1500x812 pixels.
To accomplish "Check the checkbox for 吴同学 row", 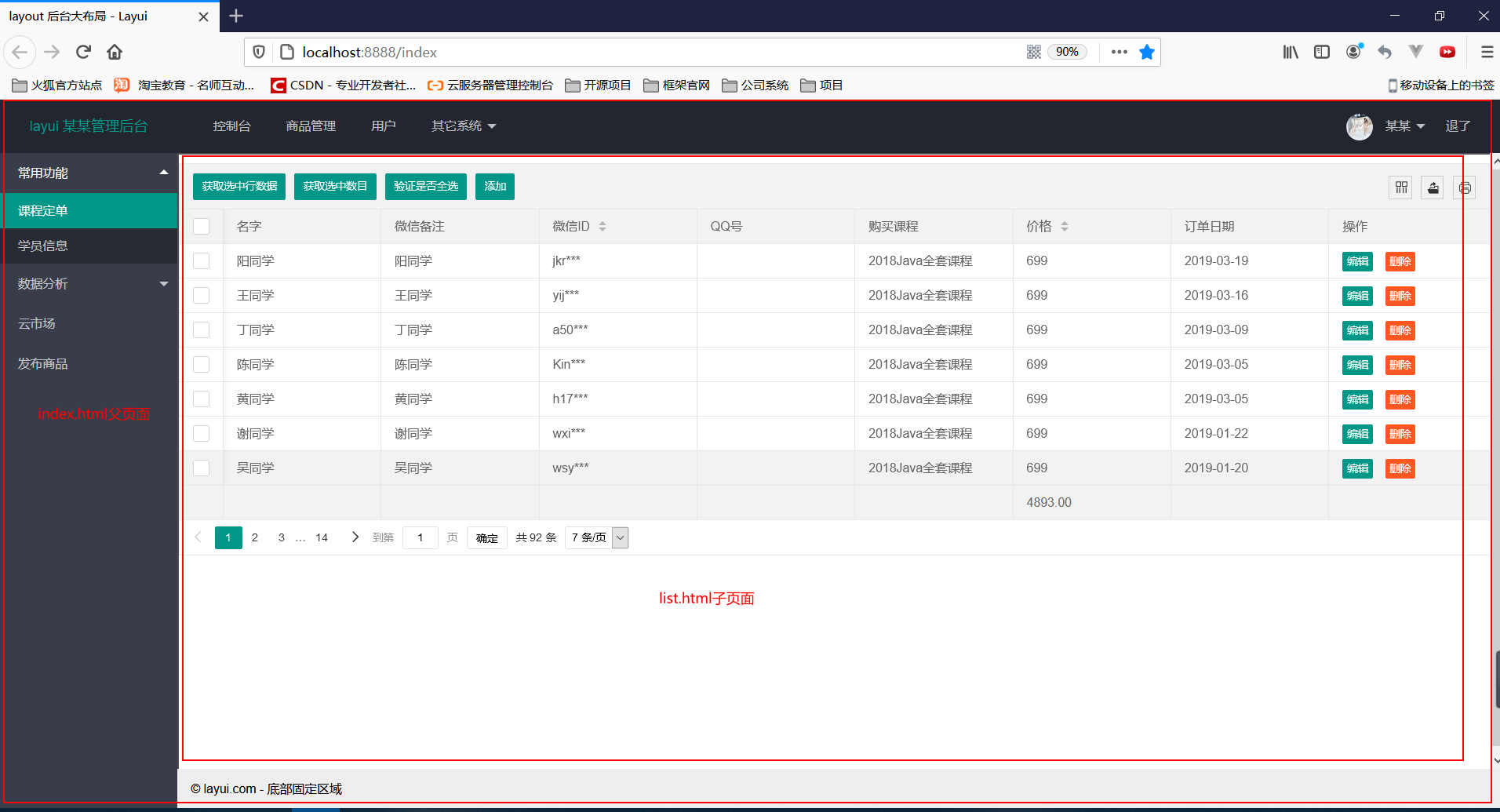I will (x=202, y=468).
